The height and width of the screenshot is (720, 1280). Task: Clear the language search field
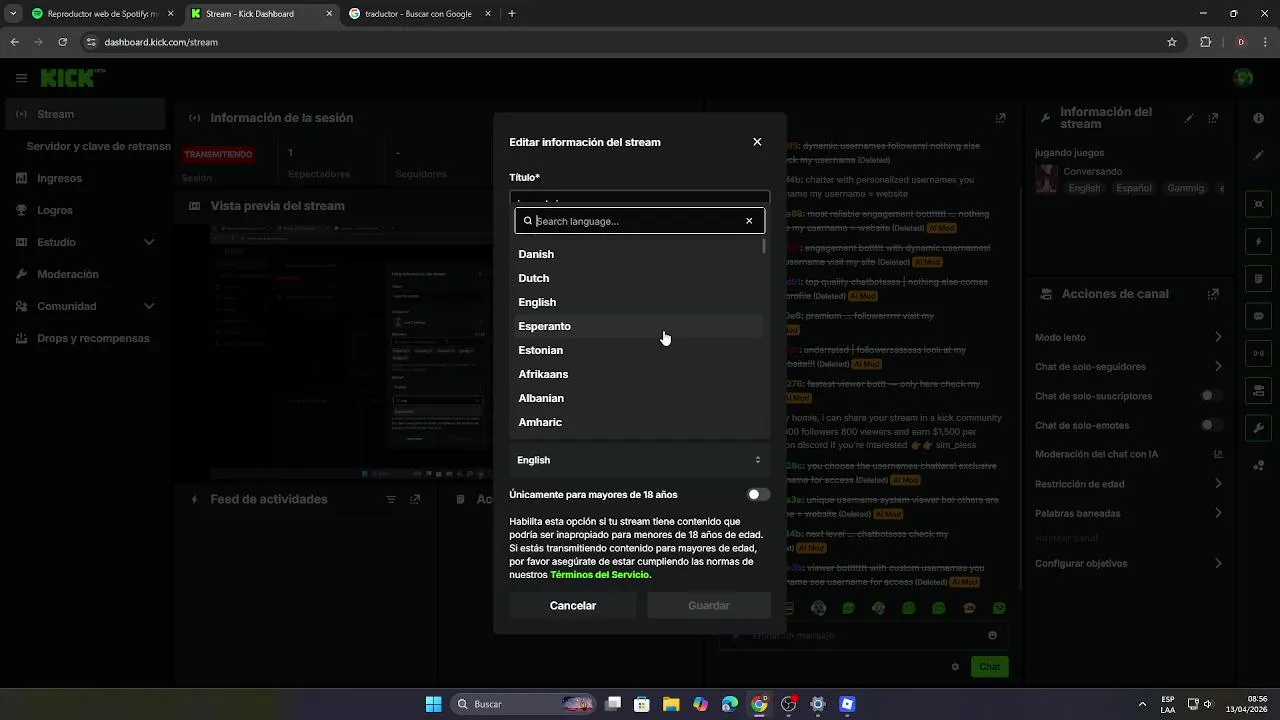pos(749,221)
